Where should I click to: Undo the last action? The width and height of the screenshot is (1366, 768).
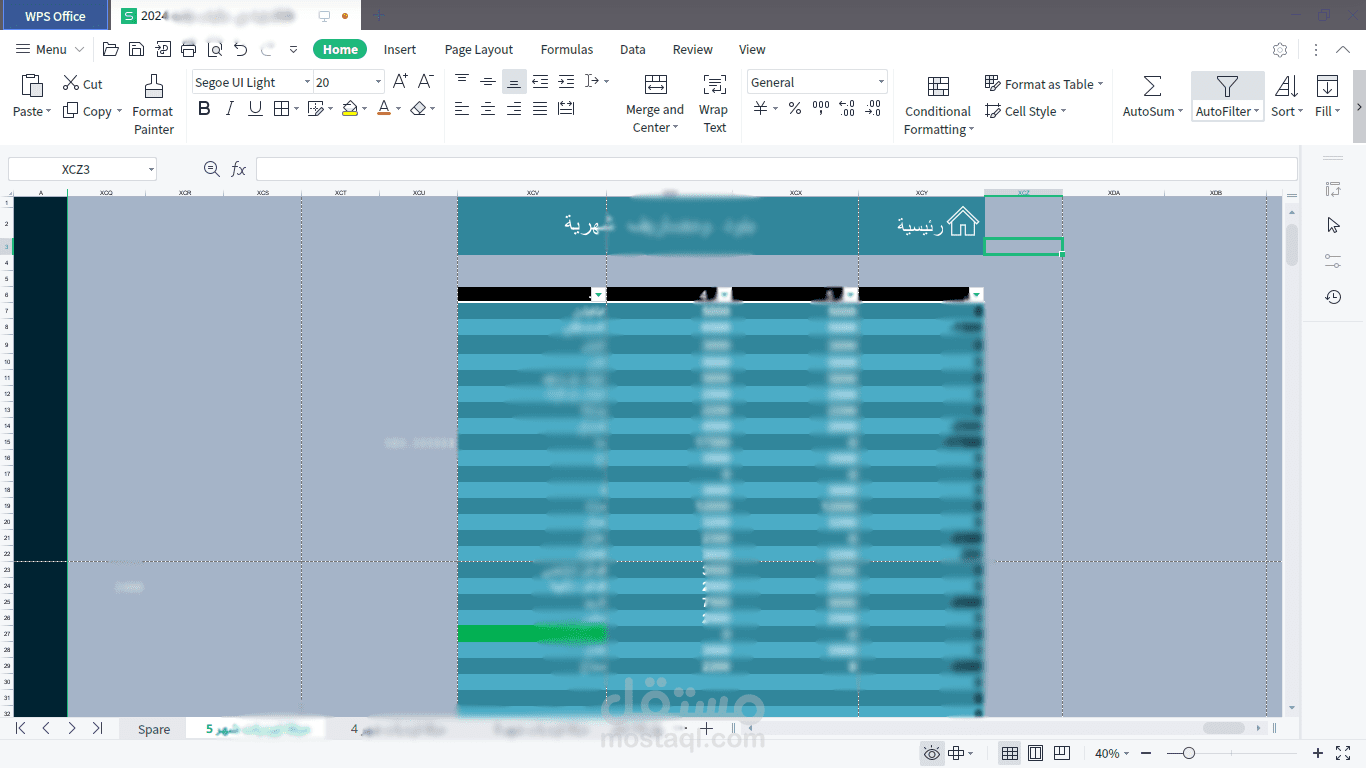(x=240, y=49)
